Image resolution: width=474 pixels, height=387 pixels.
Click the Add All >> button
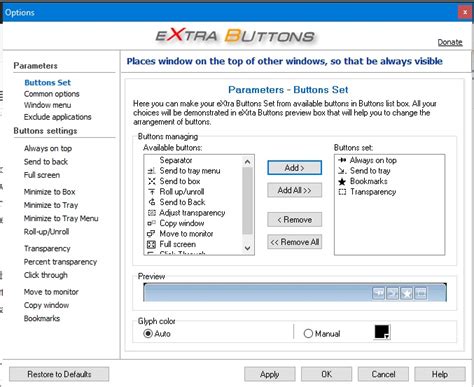295,190
